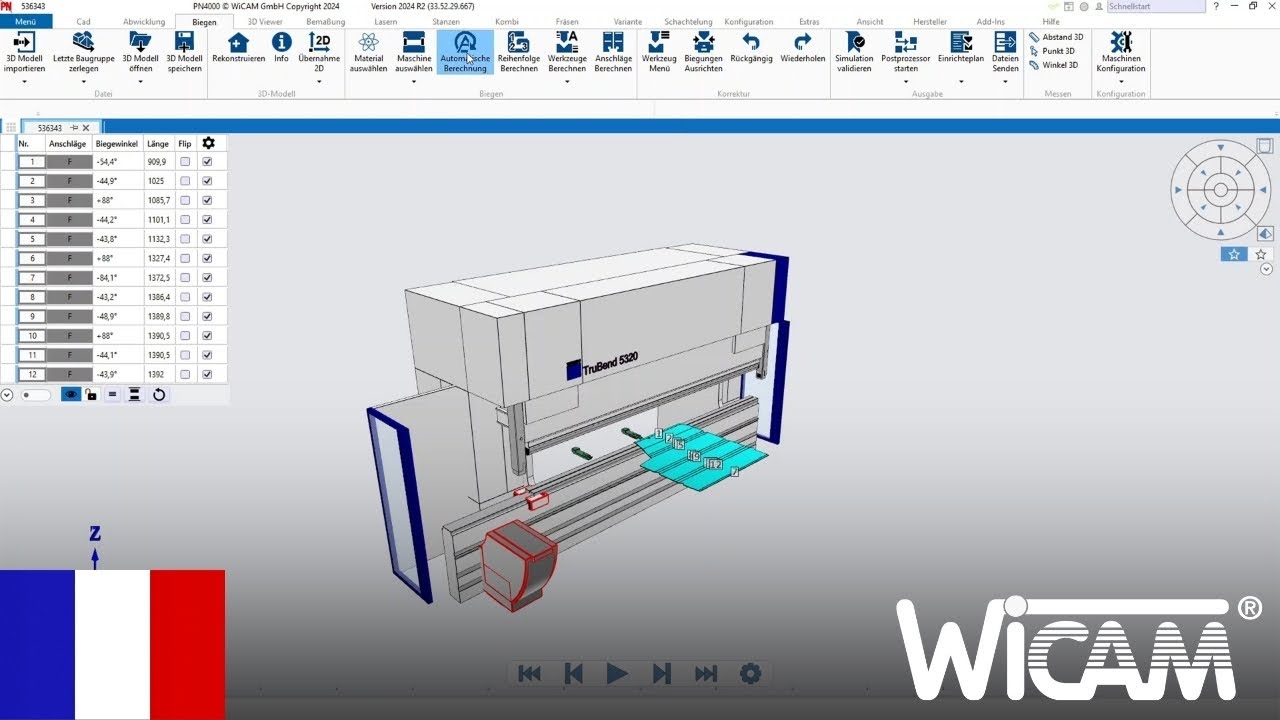This screenshot has height=720, width=1280.
Task: Open the Info icon in 3D-Modell group
Action: [282, 42]
